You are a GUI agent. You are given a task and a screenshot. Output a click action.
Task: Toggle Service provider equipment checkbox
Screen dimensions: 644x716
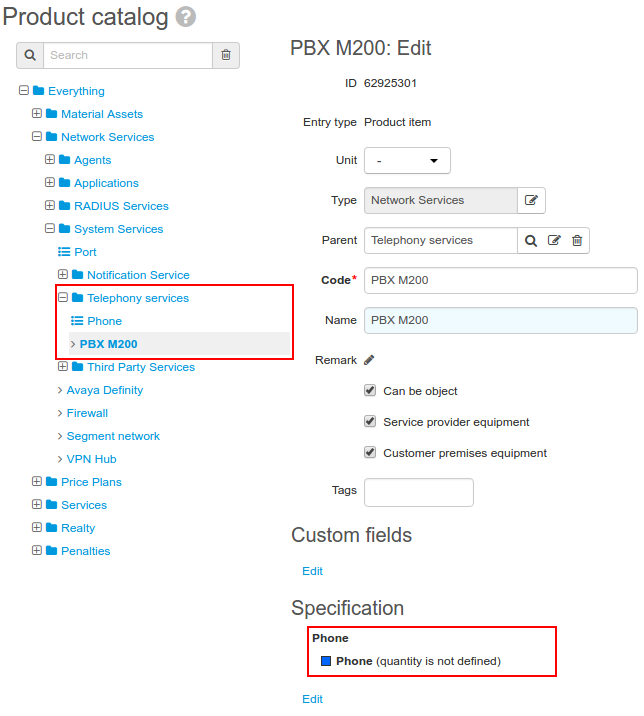pos(370,421)
